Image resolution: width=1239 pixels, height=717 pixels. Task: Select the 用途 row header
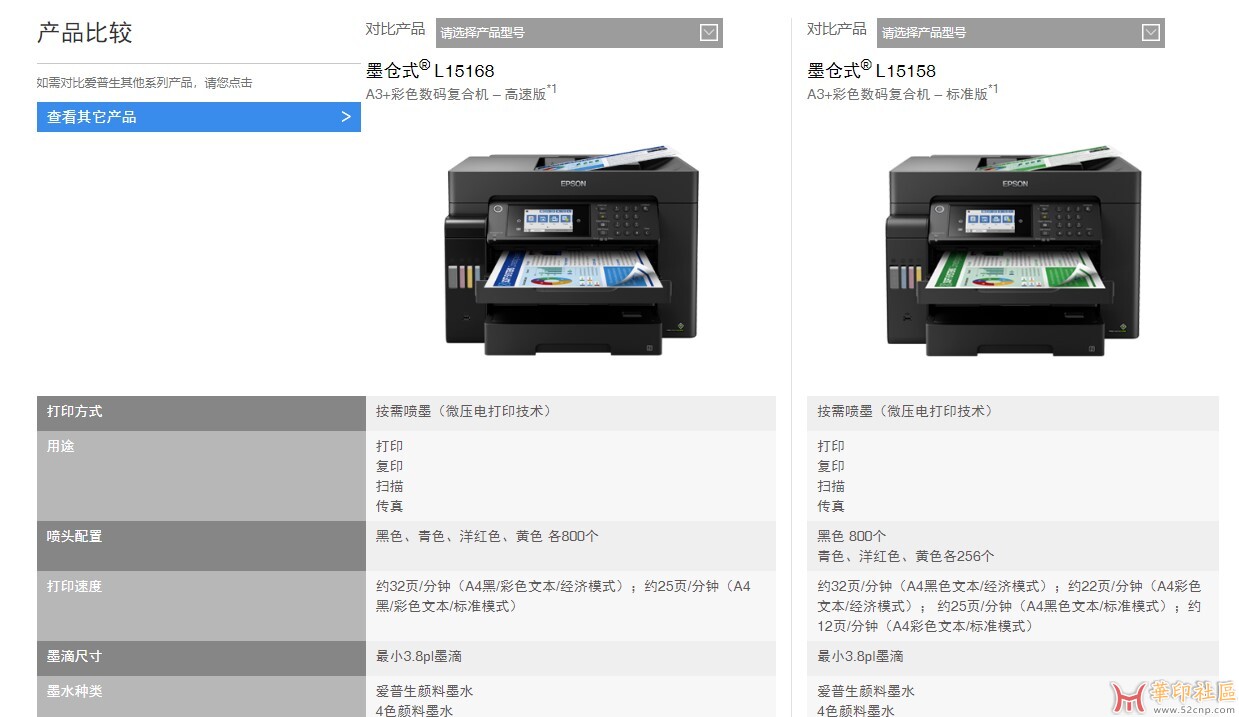[x=201, y=476]
